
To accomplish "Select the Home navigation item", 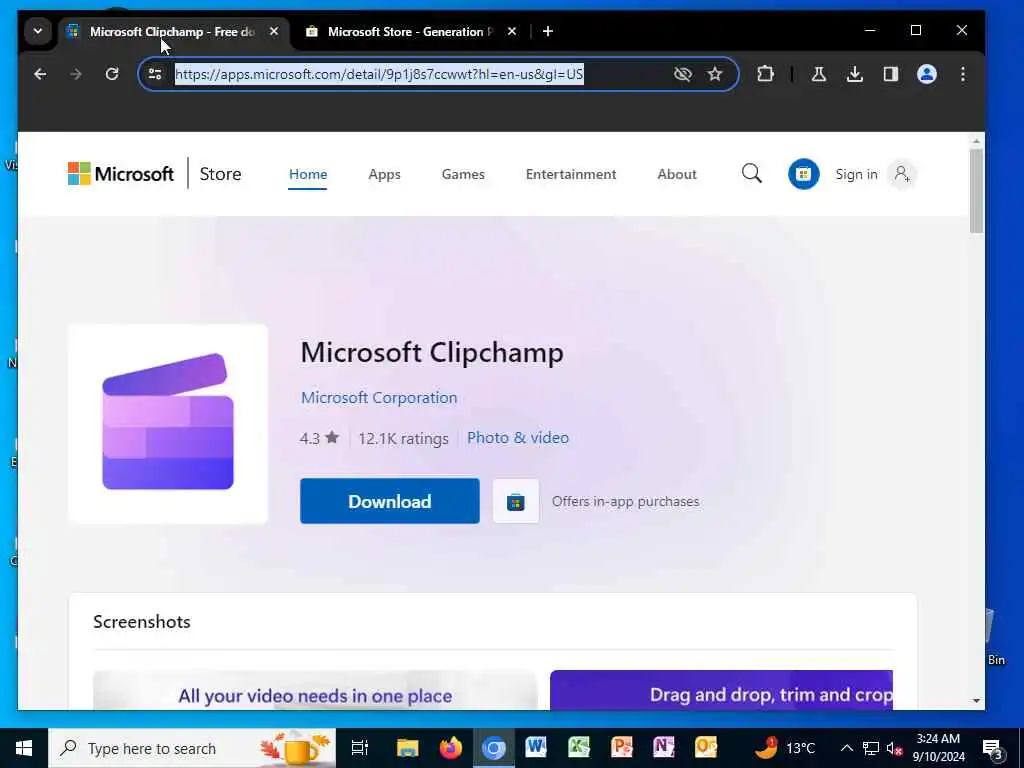I will (x=308, y=174).
